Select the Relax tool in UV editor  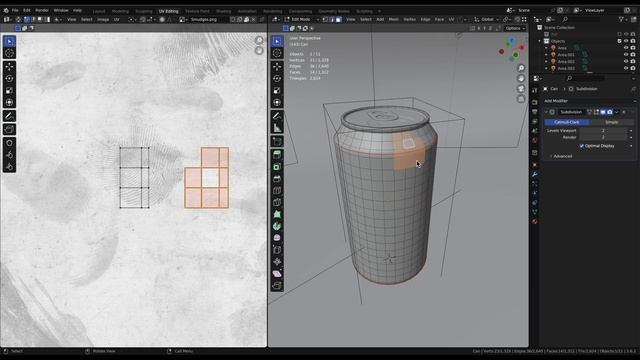pos(9,155)
